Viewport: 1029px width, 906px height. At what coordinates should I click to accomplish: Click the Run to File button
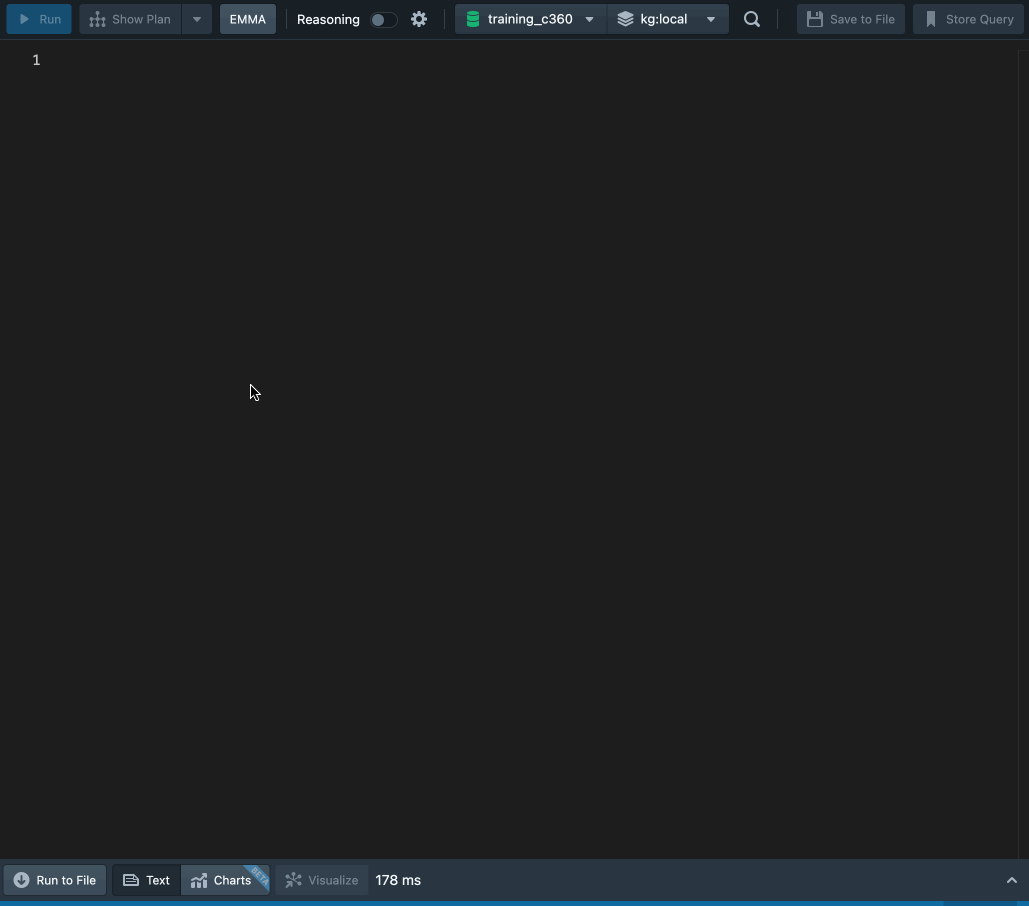(55, 880)
